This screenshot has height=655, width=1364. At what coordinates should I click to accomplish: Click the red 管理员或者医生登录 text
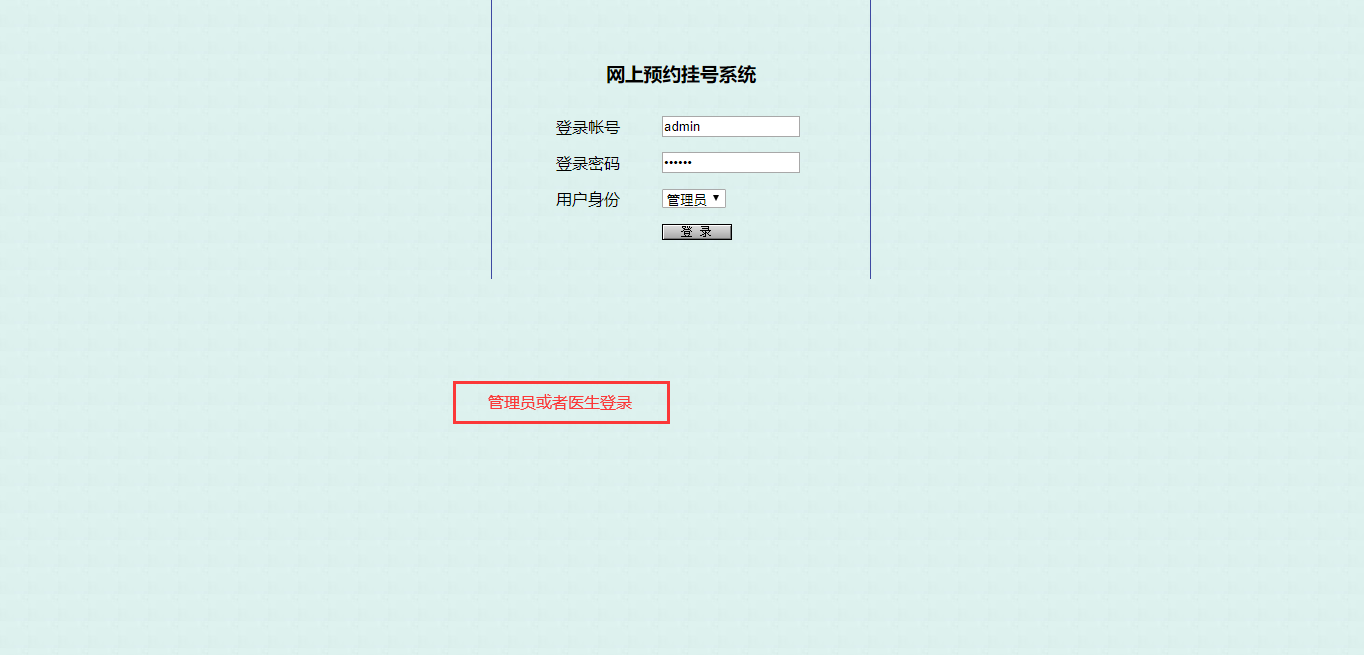(560, 403)
